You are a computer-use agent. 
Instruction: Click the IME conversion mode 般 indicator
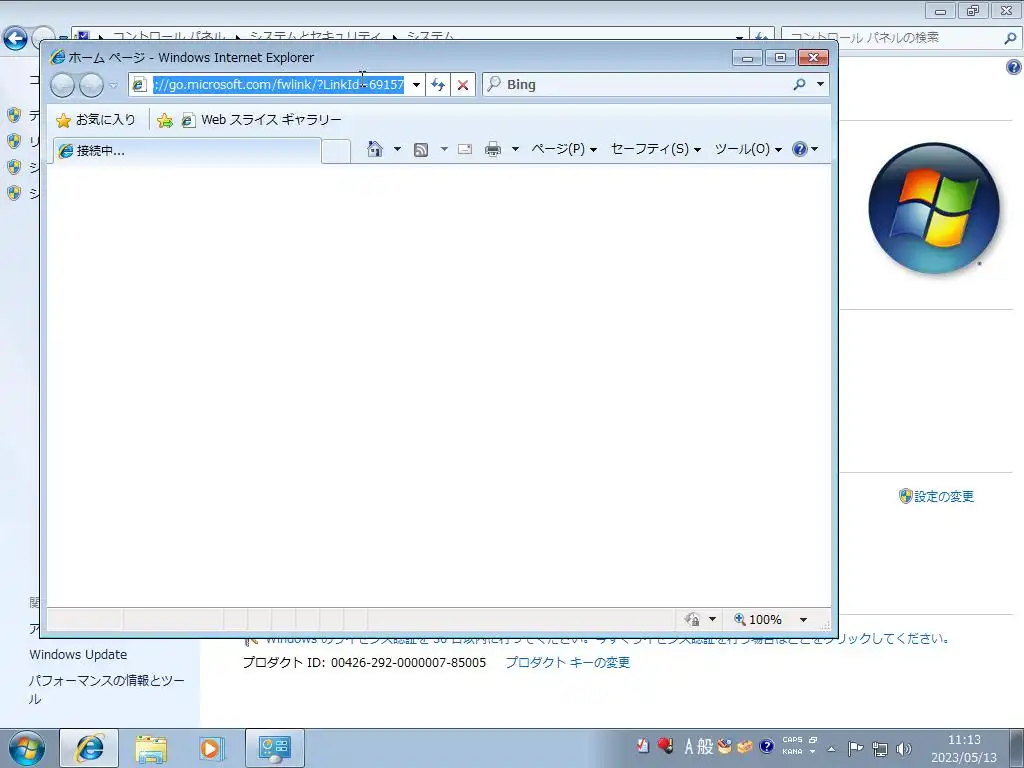coord(705,746)
